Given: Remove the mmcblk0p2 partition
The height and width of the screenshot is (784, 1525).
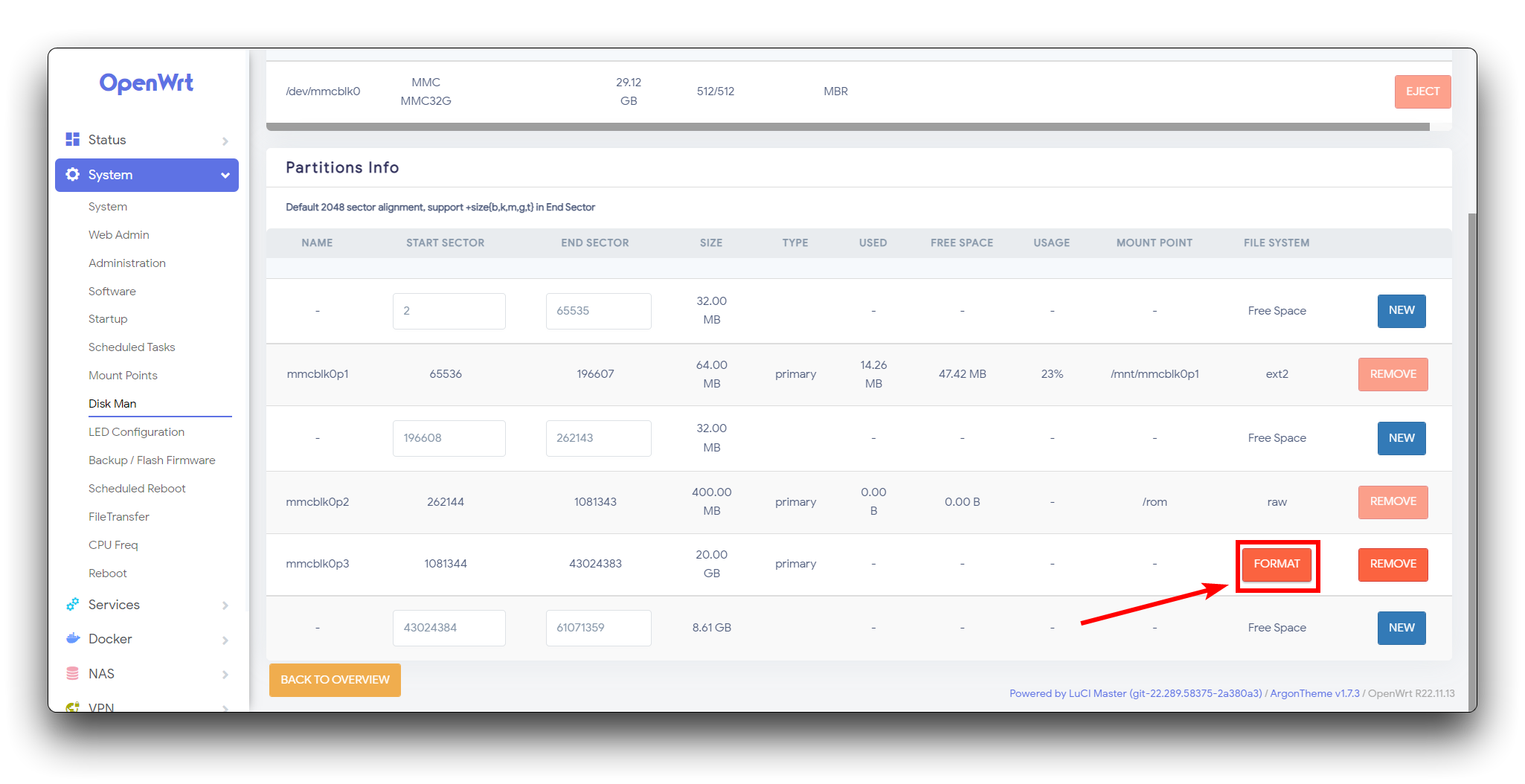Looking at the screenshot, I should [1393, 502].
